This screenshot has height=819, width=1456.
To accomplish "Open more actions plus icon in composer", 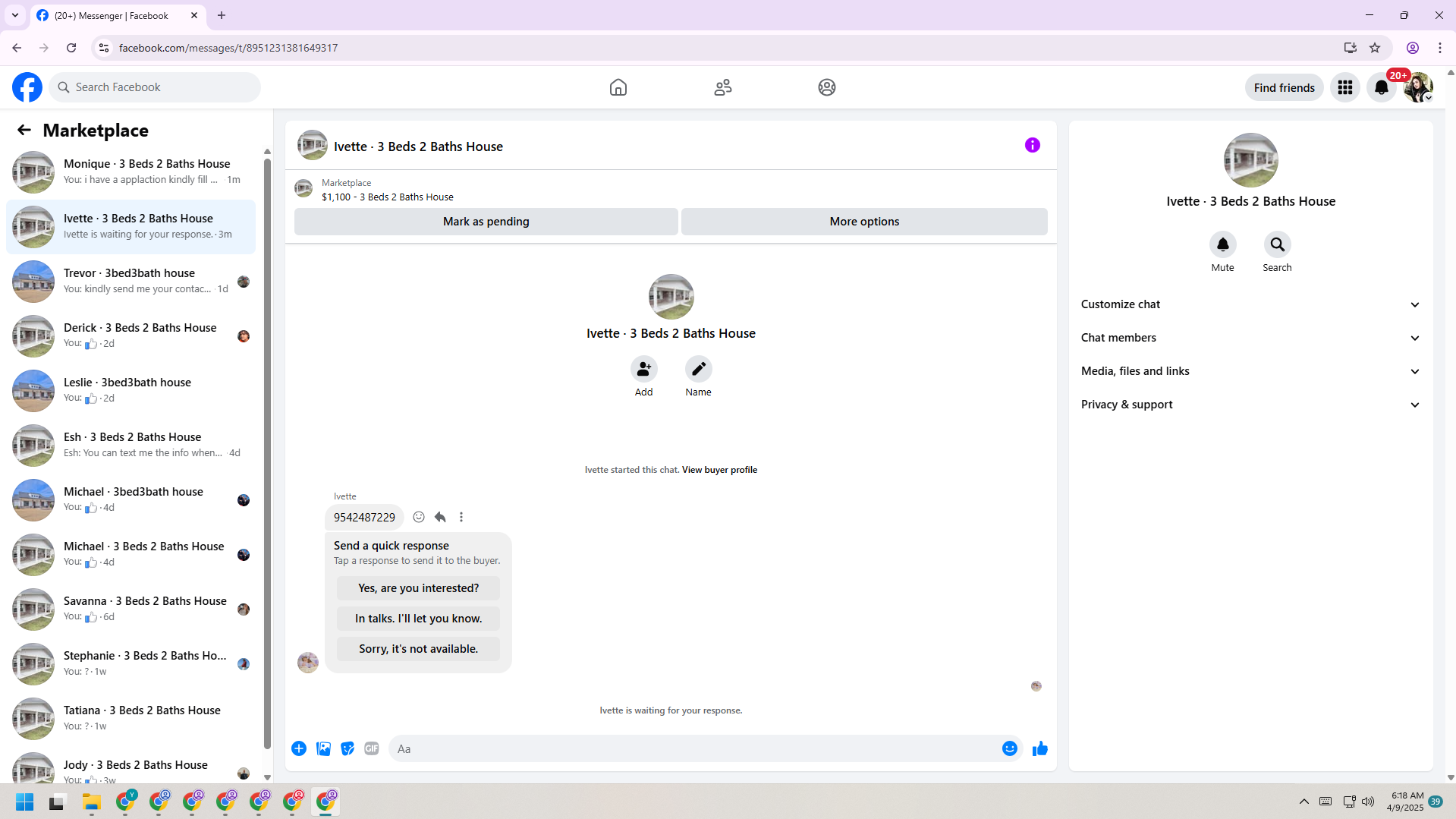I will click(299, 748).
